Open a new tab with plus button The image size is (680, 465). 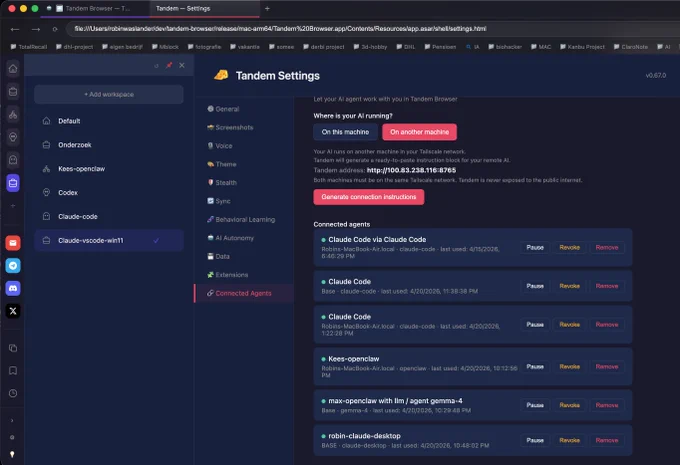(x=267, y=8)
